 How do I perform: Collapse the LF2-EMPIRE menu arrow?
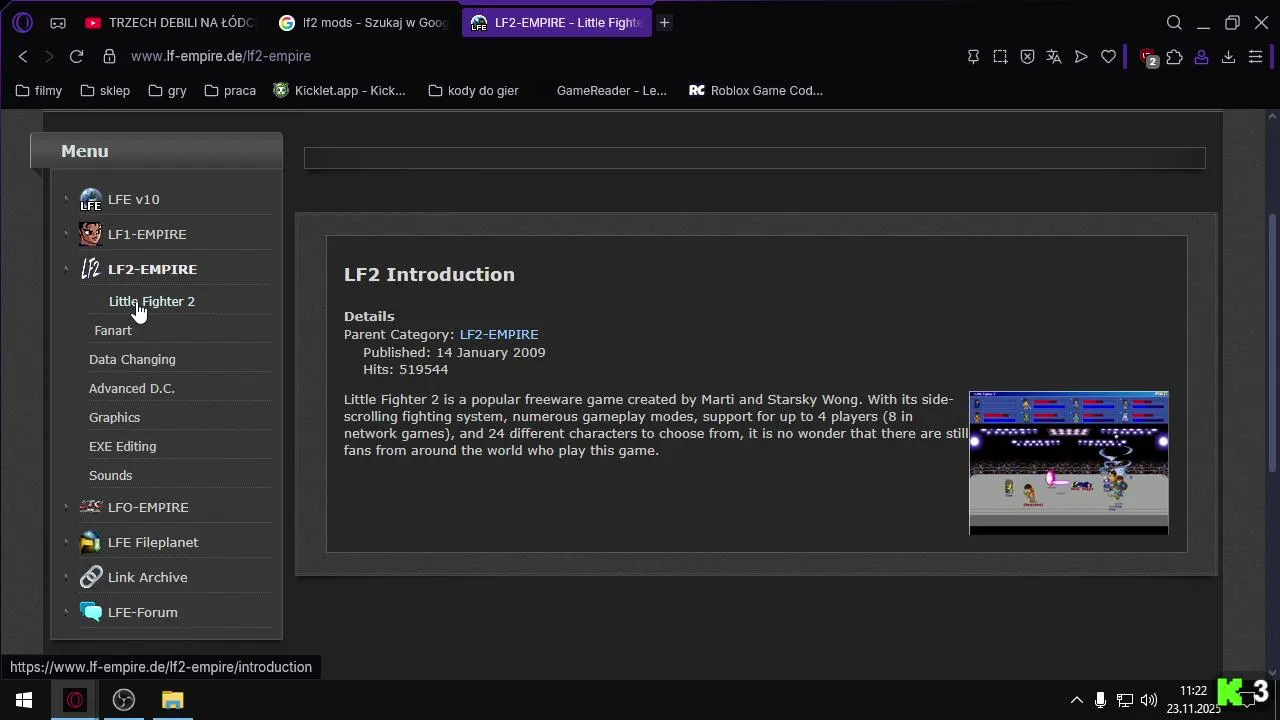66,268
